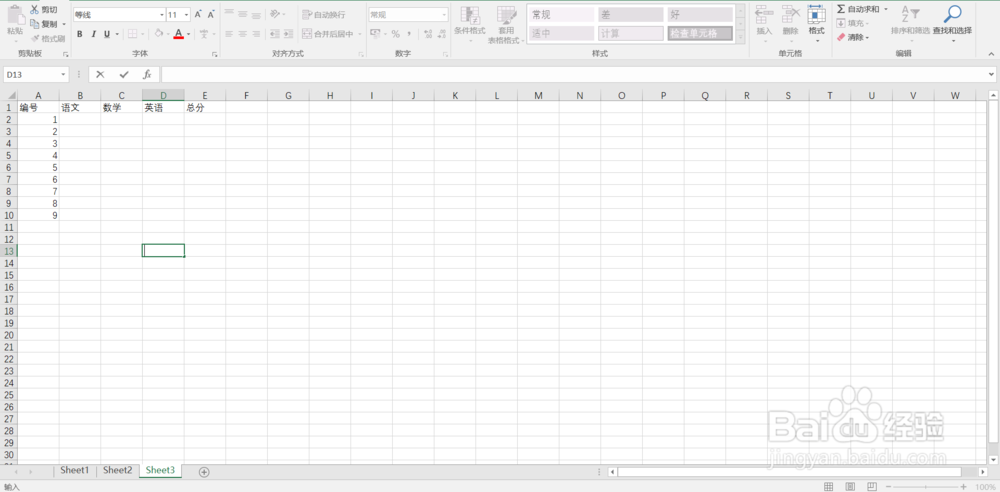Image resolution: width=1000 pixels, height=492 pixels.
Task: Apply cell borders icon
Action: (132, 34)
